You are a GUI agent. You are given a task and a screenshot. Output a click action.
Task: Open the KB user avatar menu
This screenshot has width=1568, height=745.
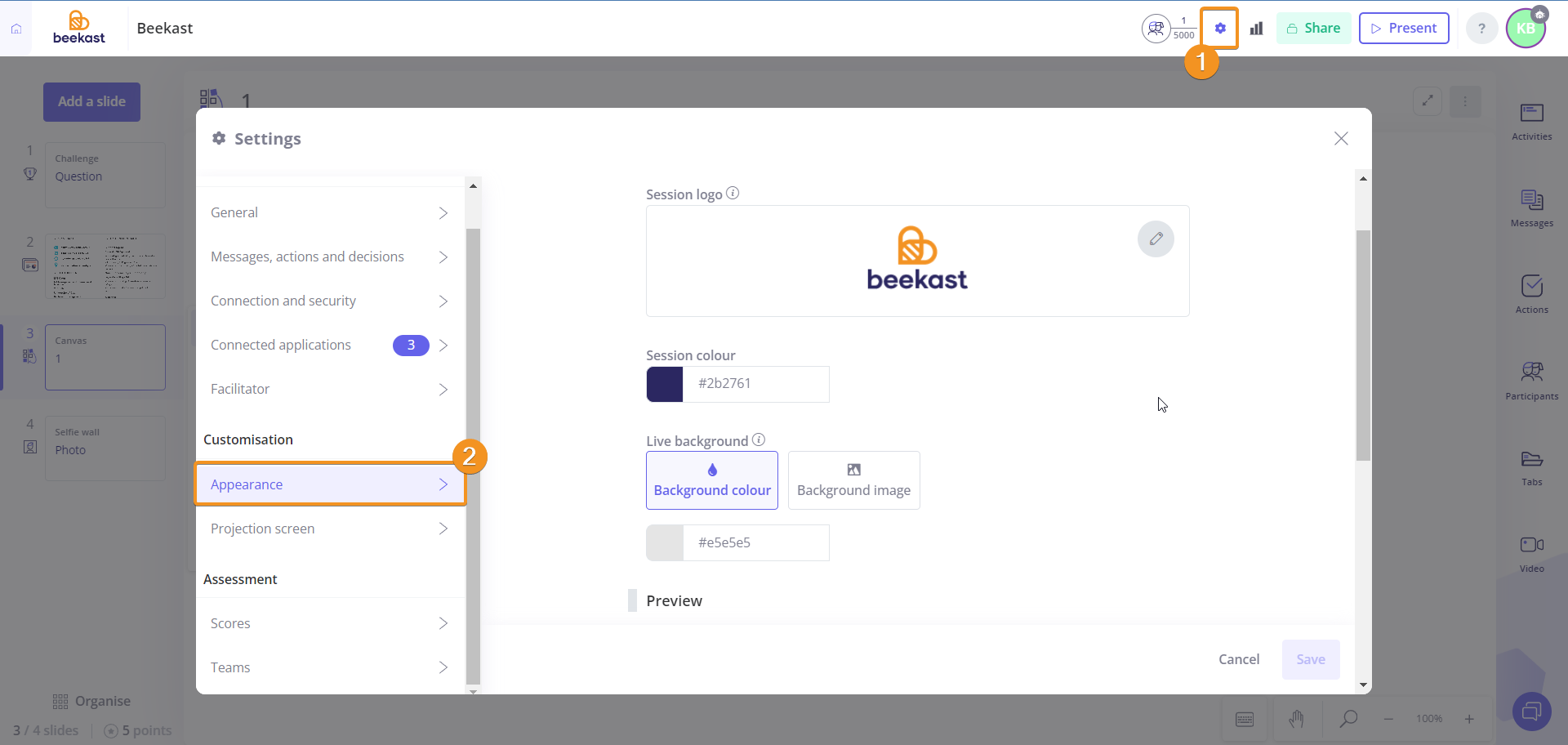[x=1525, y=29]
